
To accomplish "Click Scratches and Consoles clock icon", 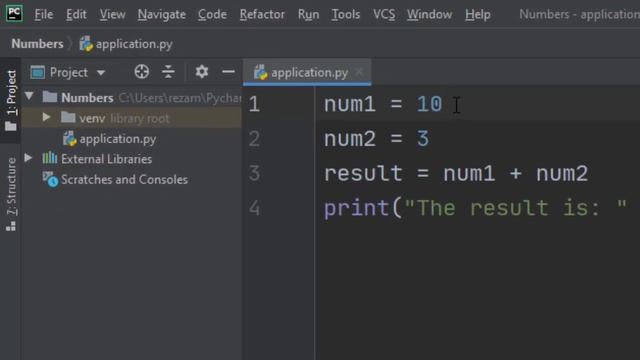I will (51, 179).
